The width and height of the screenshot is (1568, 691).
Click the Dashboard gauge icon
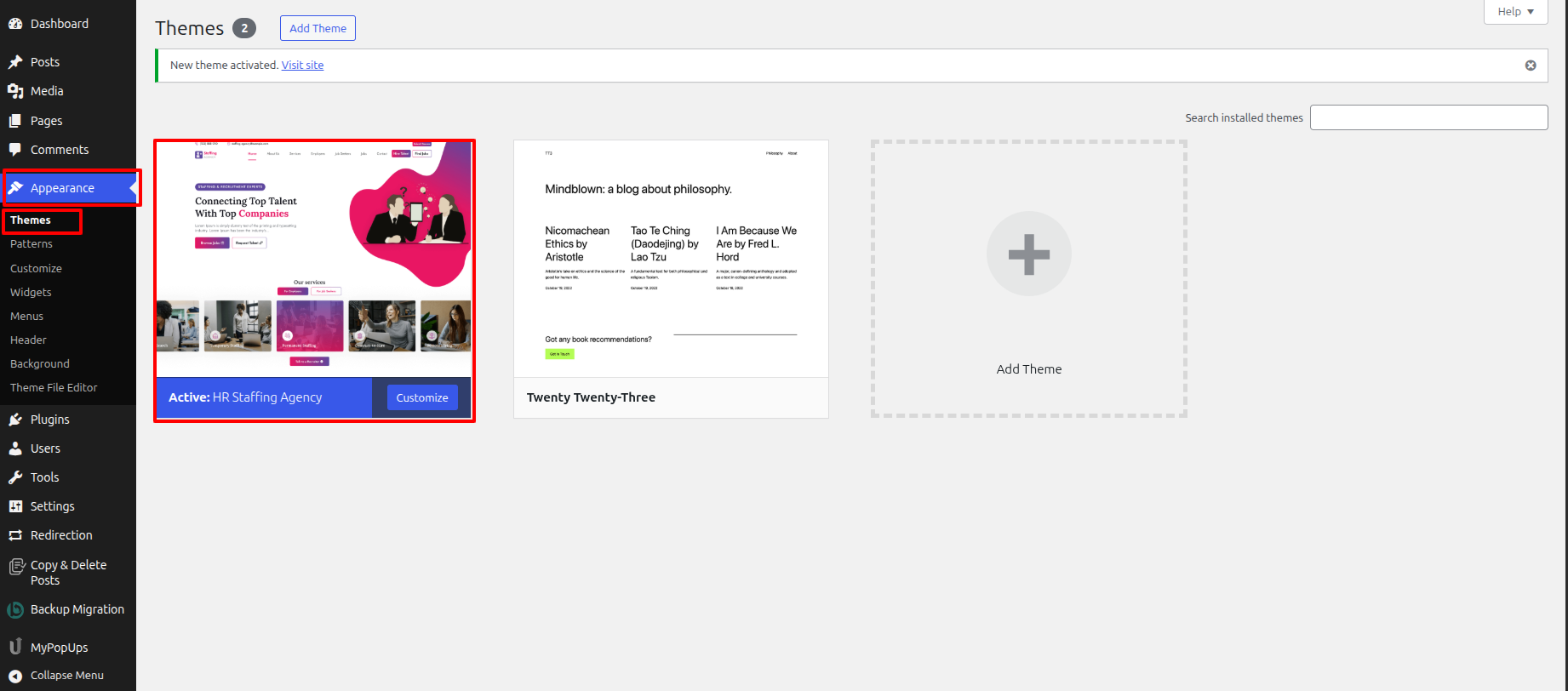(15, 24)
